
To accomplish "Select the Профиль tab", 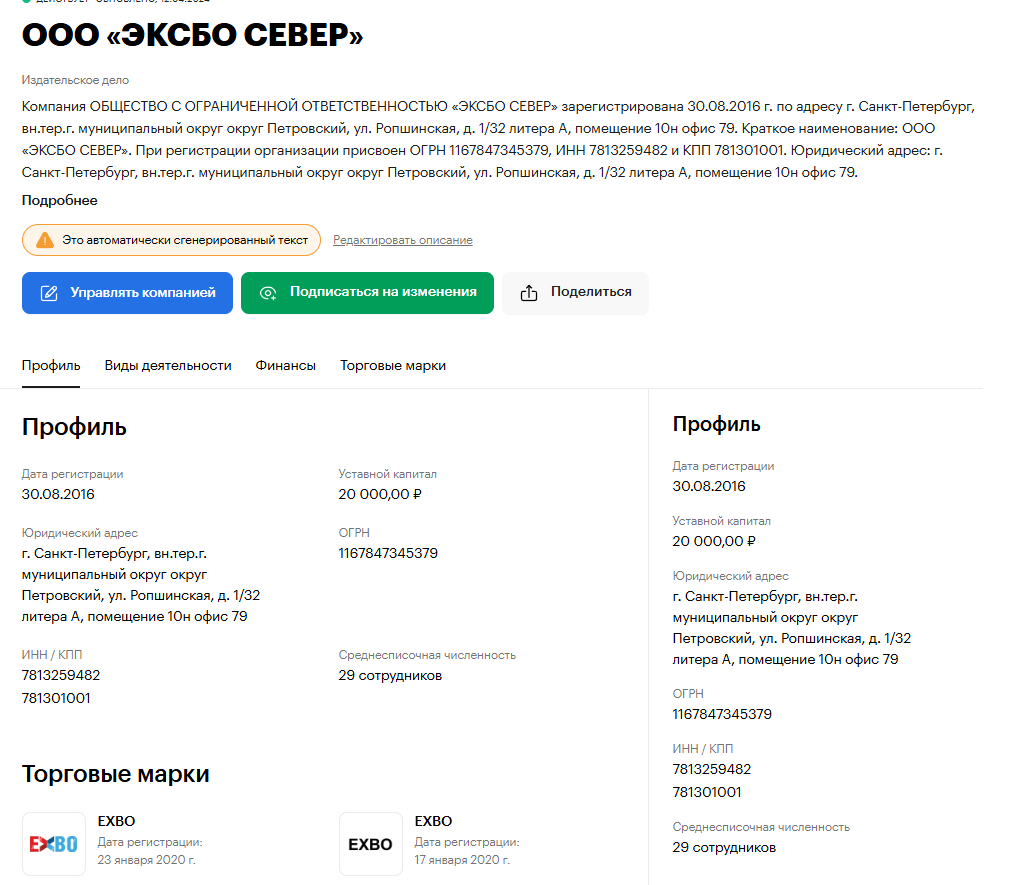I will pos(51,366).
